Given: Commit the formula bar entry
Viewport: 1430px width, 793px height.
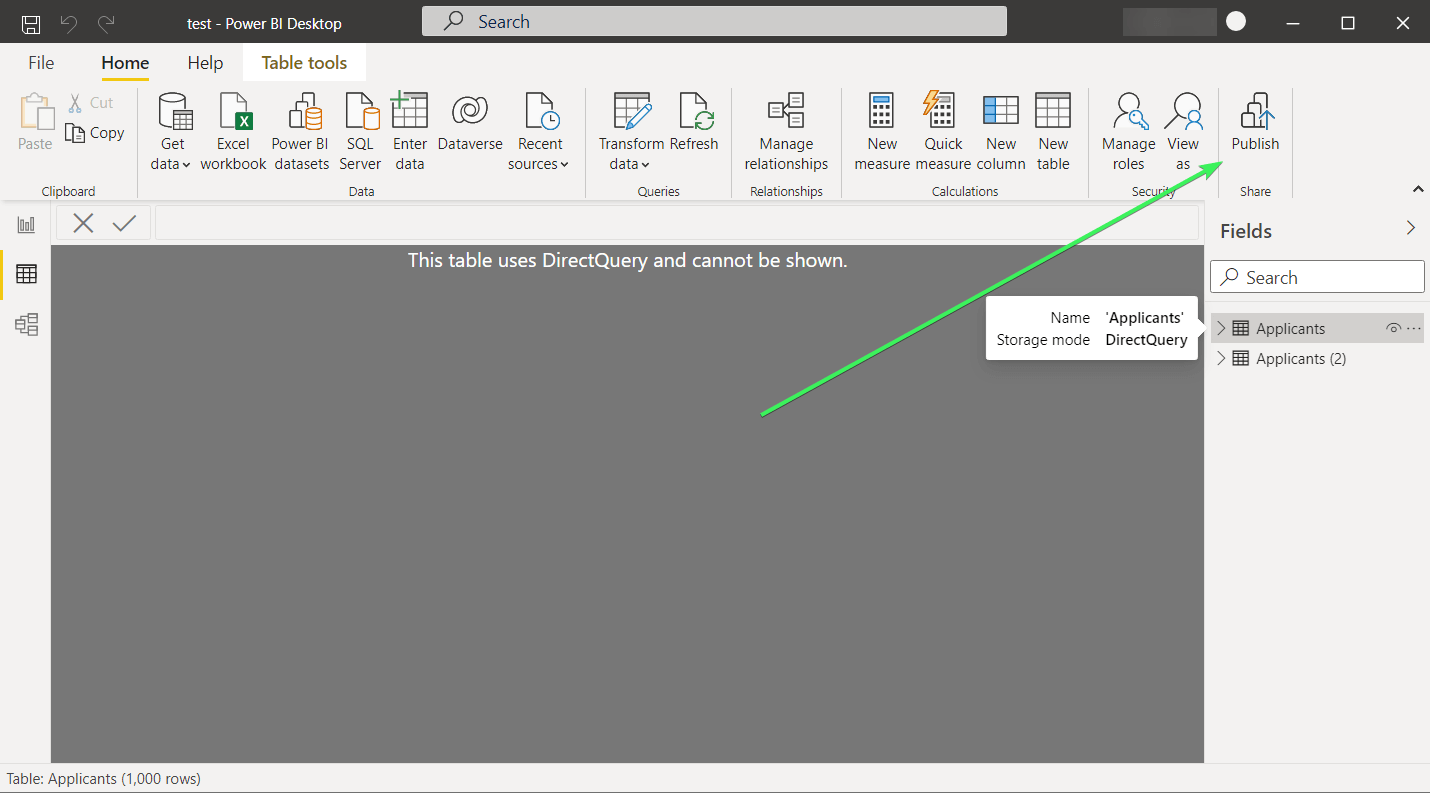Looking at the screenshot, I should [x=124, y=223].
